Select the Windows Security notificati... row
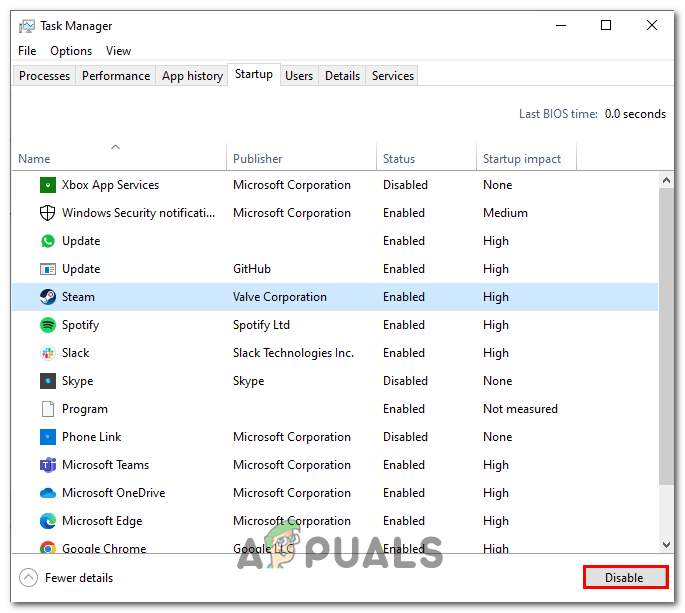Viewport: 685px width, 613px height. click(x=335, y=213)
